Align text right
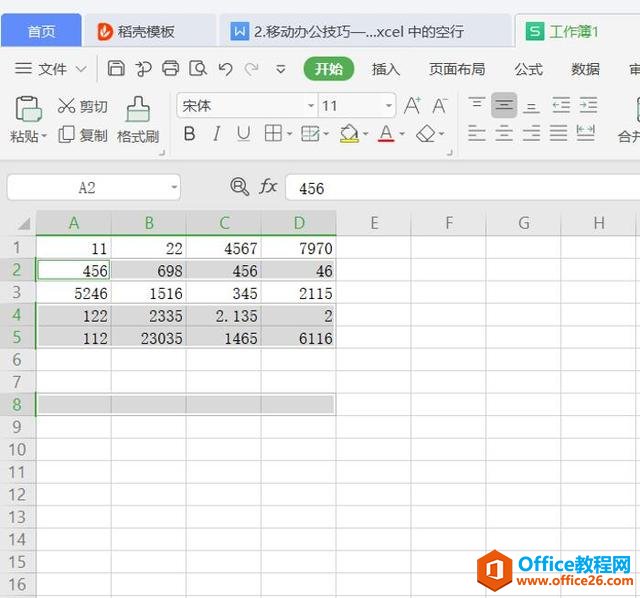The width and height of the screenshot is (640, 598). coord(531,133)
